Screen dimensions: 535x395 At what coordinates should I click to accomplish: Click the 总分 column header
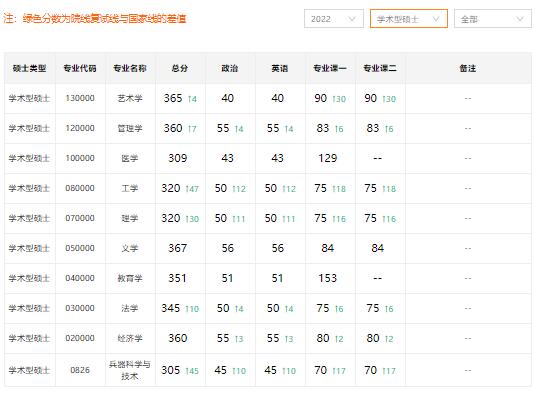click(180, 68)
